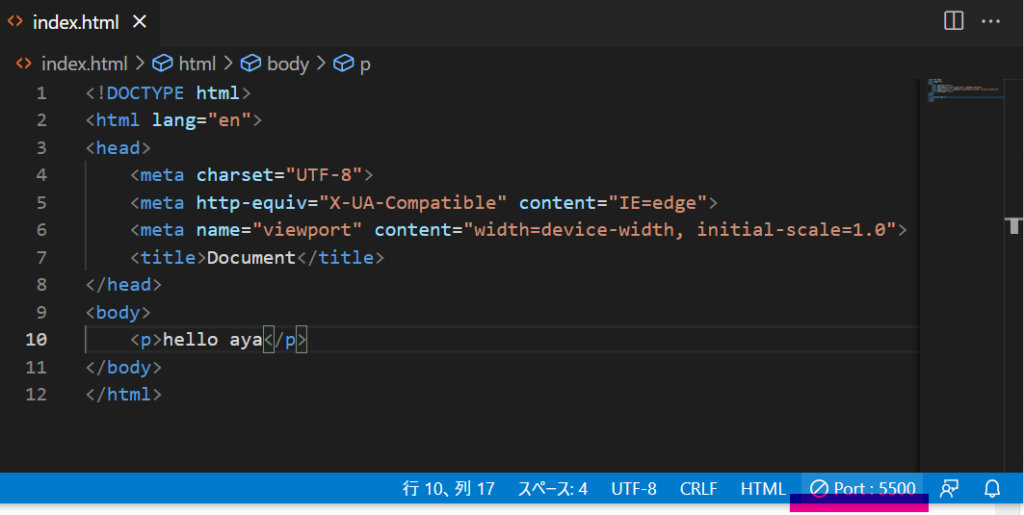Click the html symbol icon in breadcrumb
This screenshot has height=515, width=1024.
pyautogui.click(x=163, y=64)
